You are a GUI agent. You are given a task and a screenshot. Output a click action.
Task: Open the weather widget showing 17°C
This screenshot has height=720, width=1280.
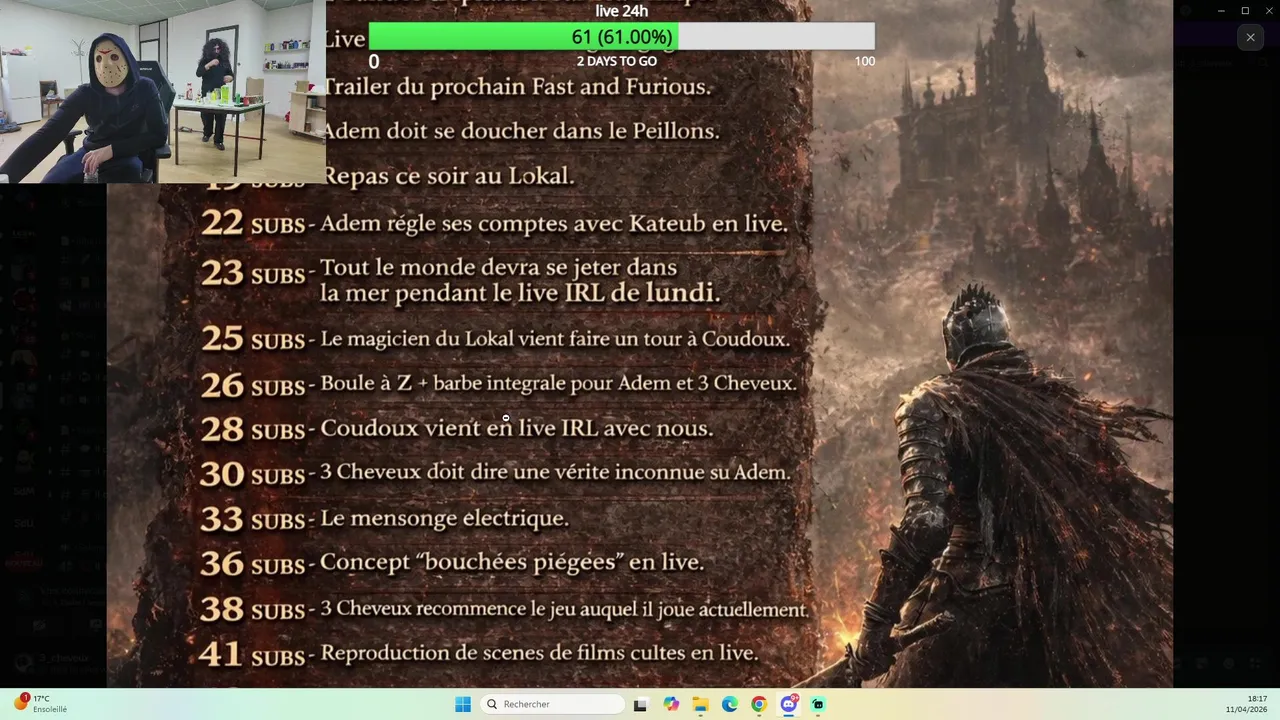tap(40, 704)
